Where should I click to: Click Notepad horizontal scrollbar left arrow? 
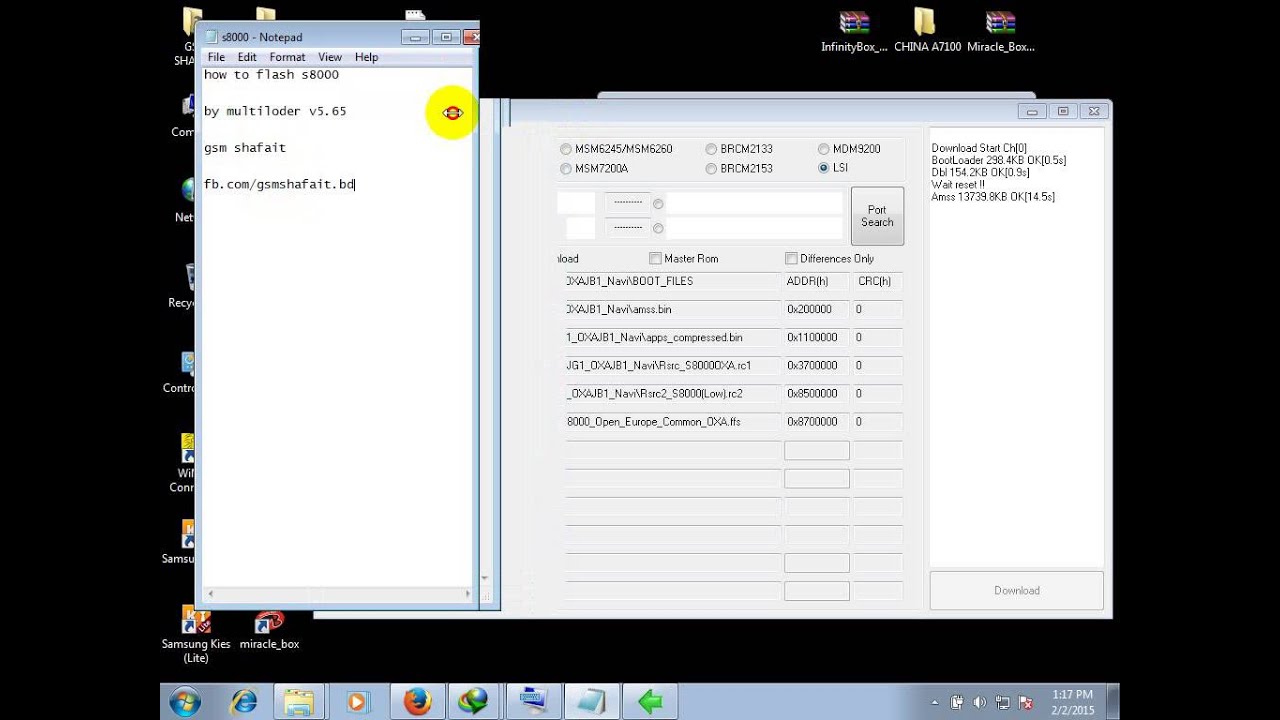point(210,594)
